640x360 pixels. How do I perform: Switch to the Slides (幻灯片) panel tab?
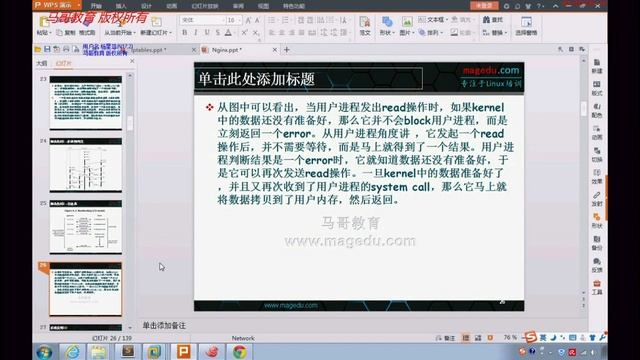pos(64,63)
